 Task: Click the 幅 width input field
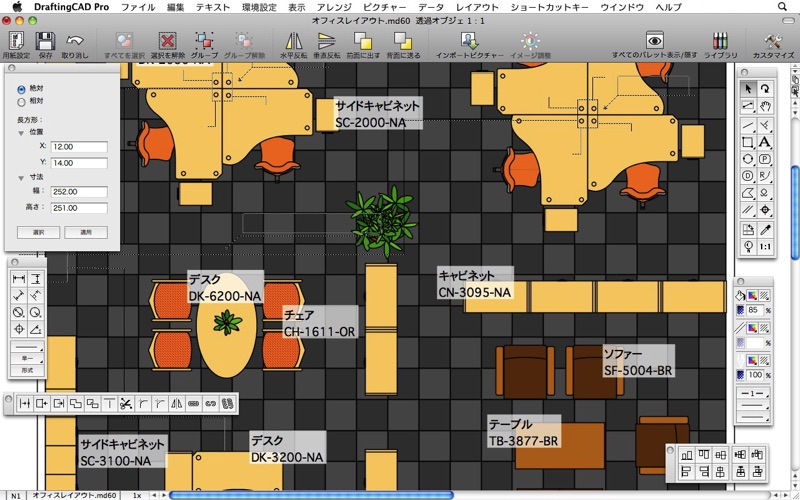tap(79, 192)
